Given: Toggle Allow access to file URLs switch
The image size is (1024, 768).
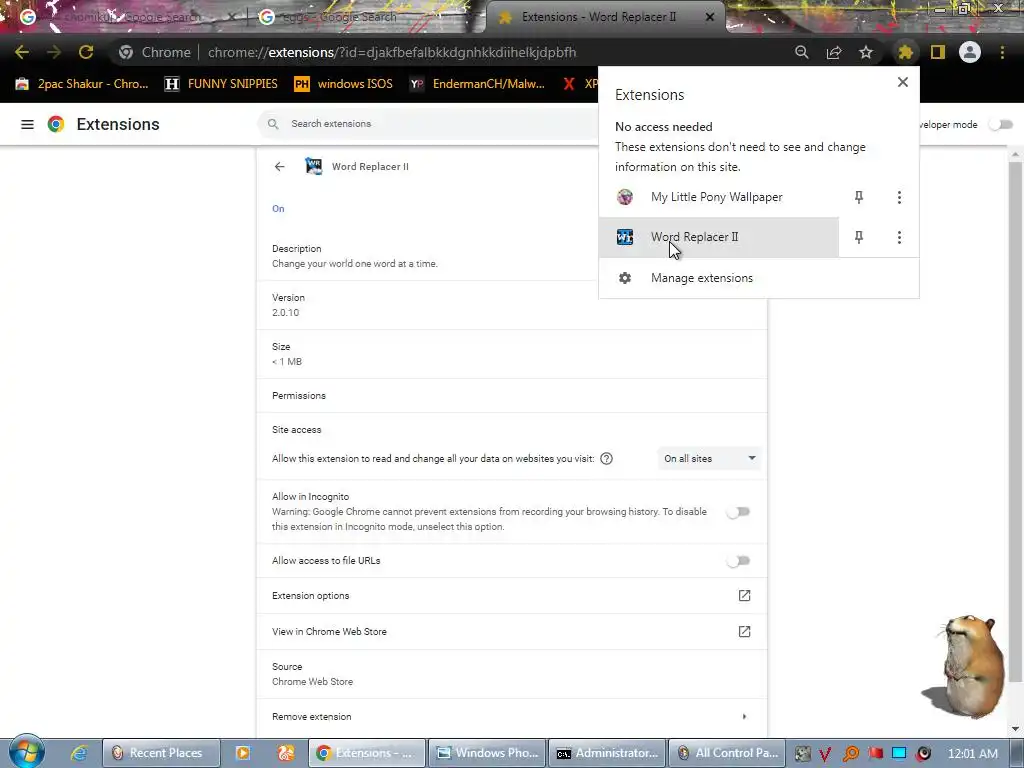Looking at the screenshot, I should point(739,561).
